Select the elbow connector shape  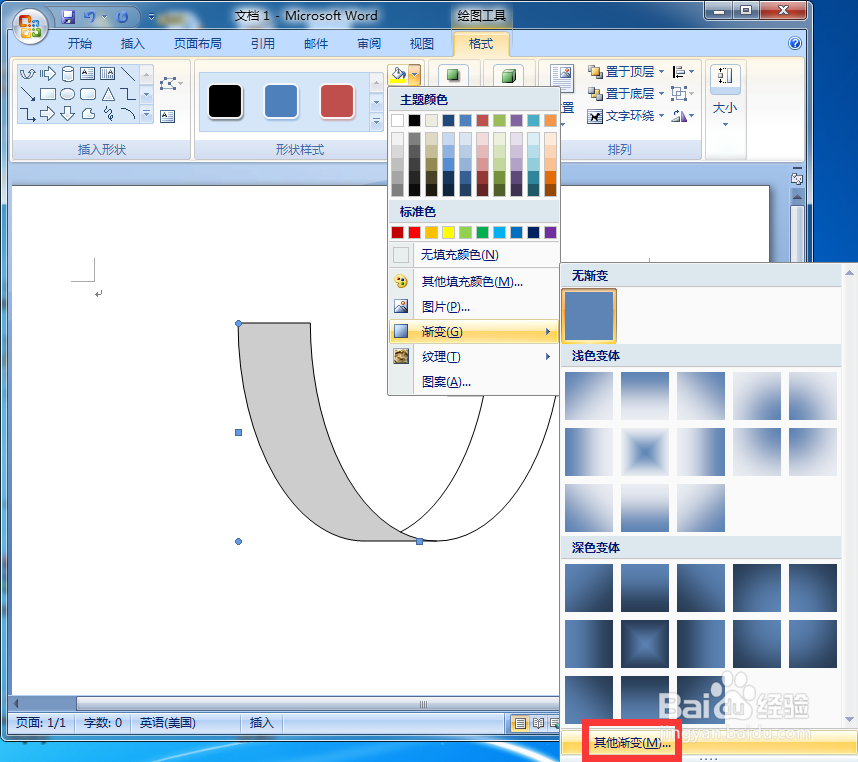coord(128,94)
